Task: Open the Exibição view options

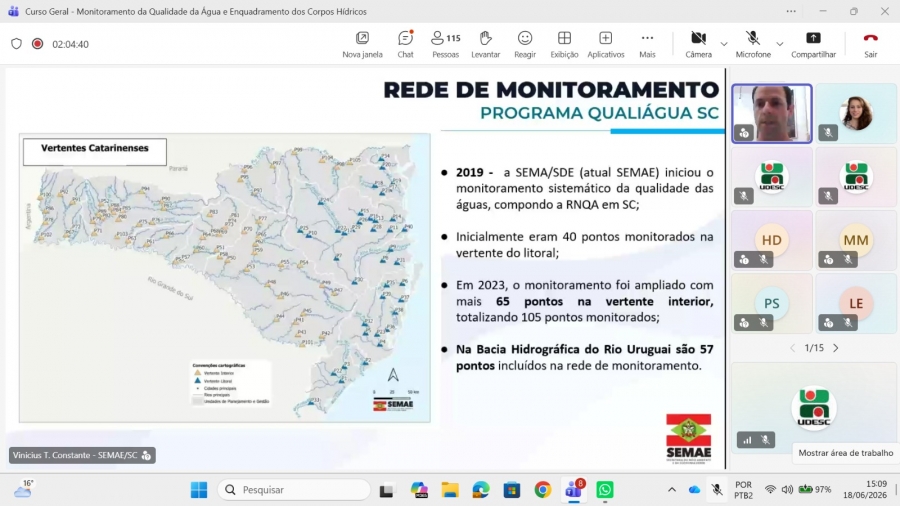Action: tap(564, 44)
